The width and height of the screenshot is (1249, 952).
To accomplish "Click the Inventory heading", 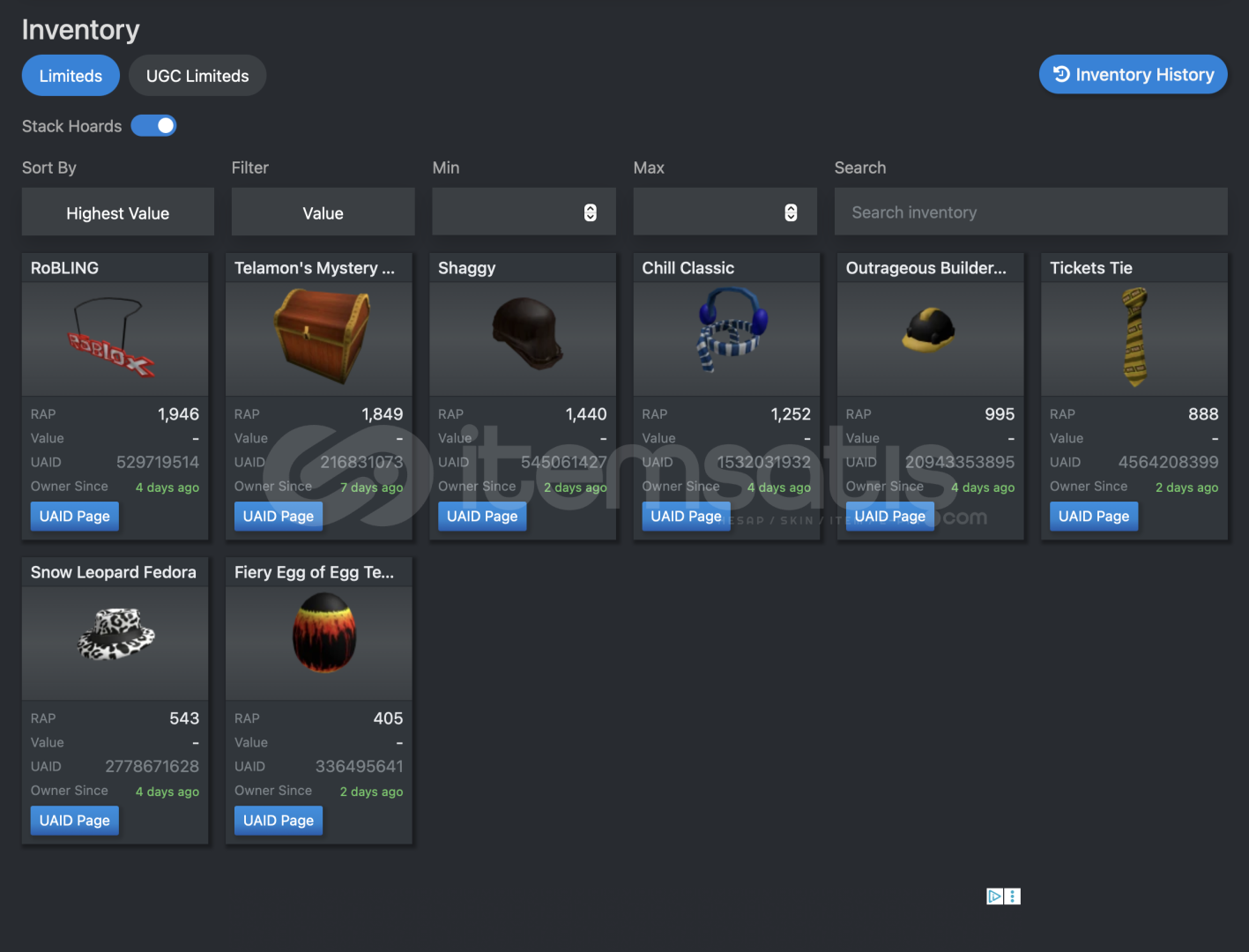I will 81,30.
